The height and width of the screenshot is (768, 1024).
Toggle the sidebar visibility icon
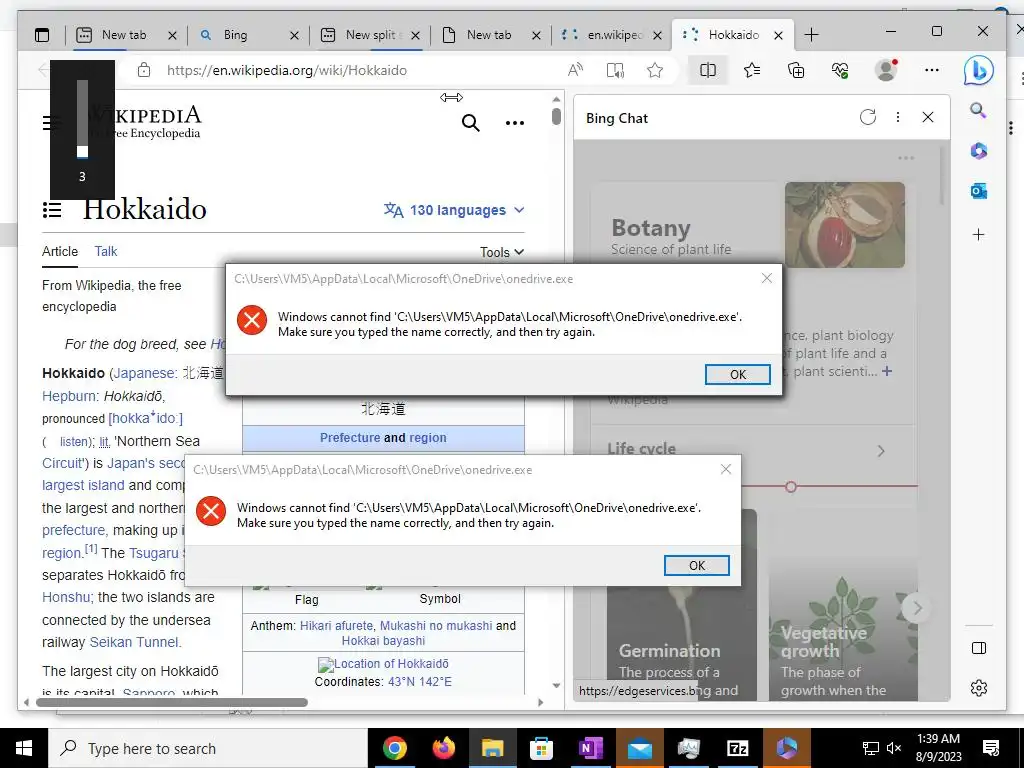click(x=978, y=648)
